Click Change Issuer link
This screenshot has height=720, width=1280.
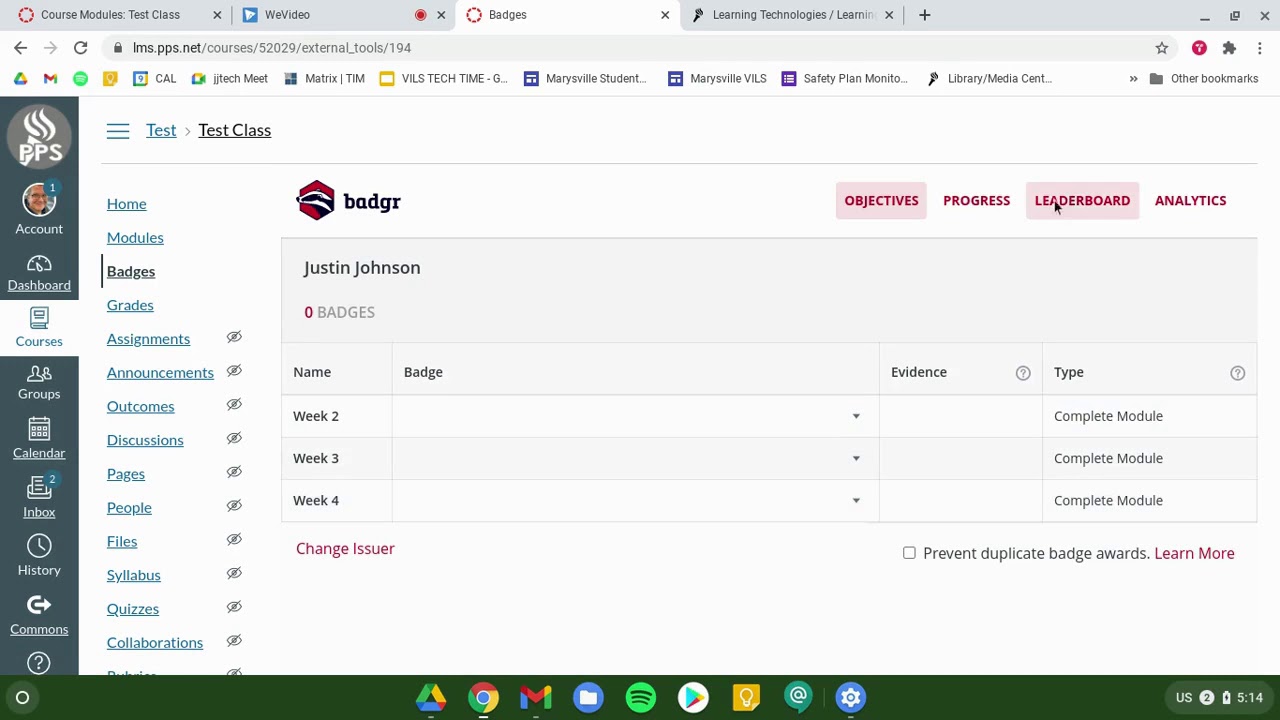(x=345, y=548)
